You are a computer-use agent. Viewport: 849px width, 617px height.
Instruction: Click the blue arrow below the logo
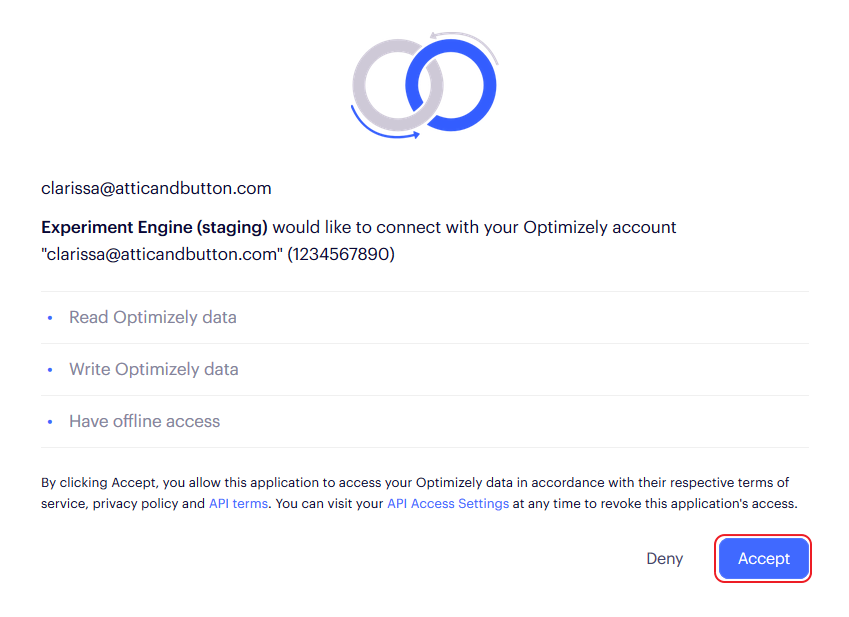[383, 126]
